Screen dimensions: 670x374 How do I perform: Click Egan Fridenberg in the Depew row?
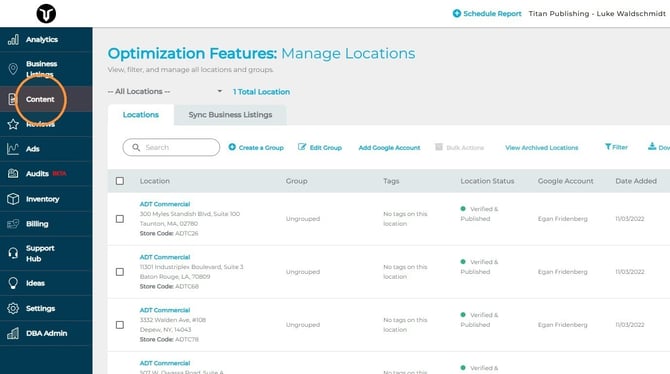[562, 324]
